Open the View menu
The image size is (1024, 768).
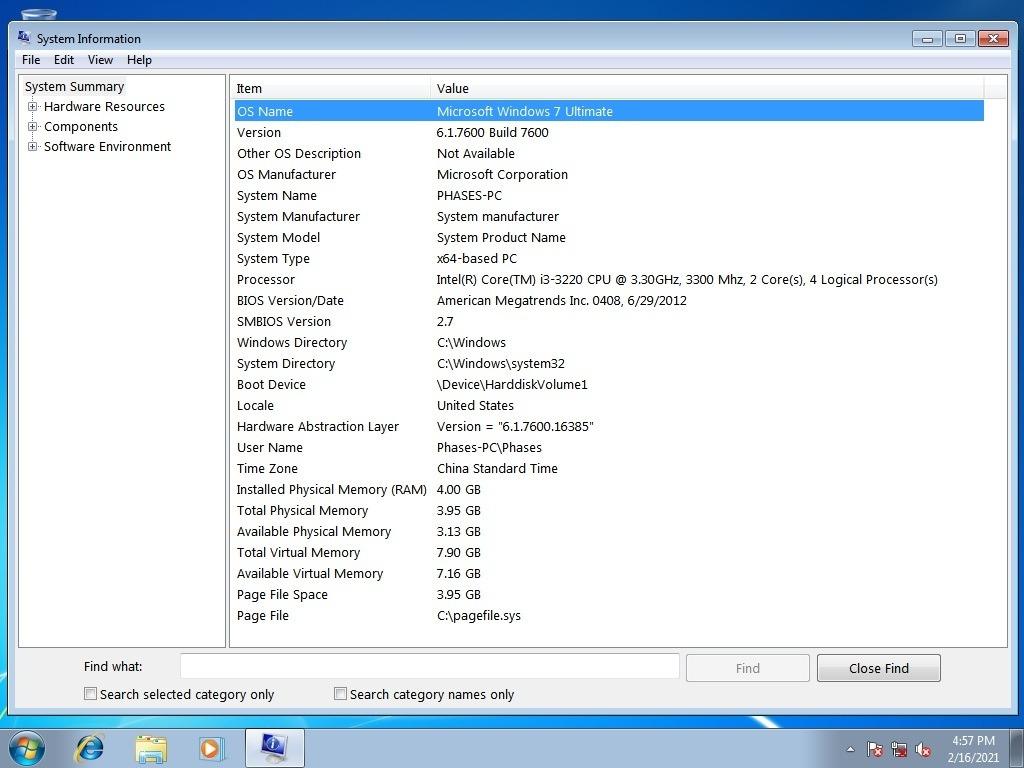[99, 59]
